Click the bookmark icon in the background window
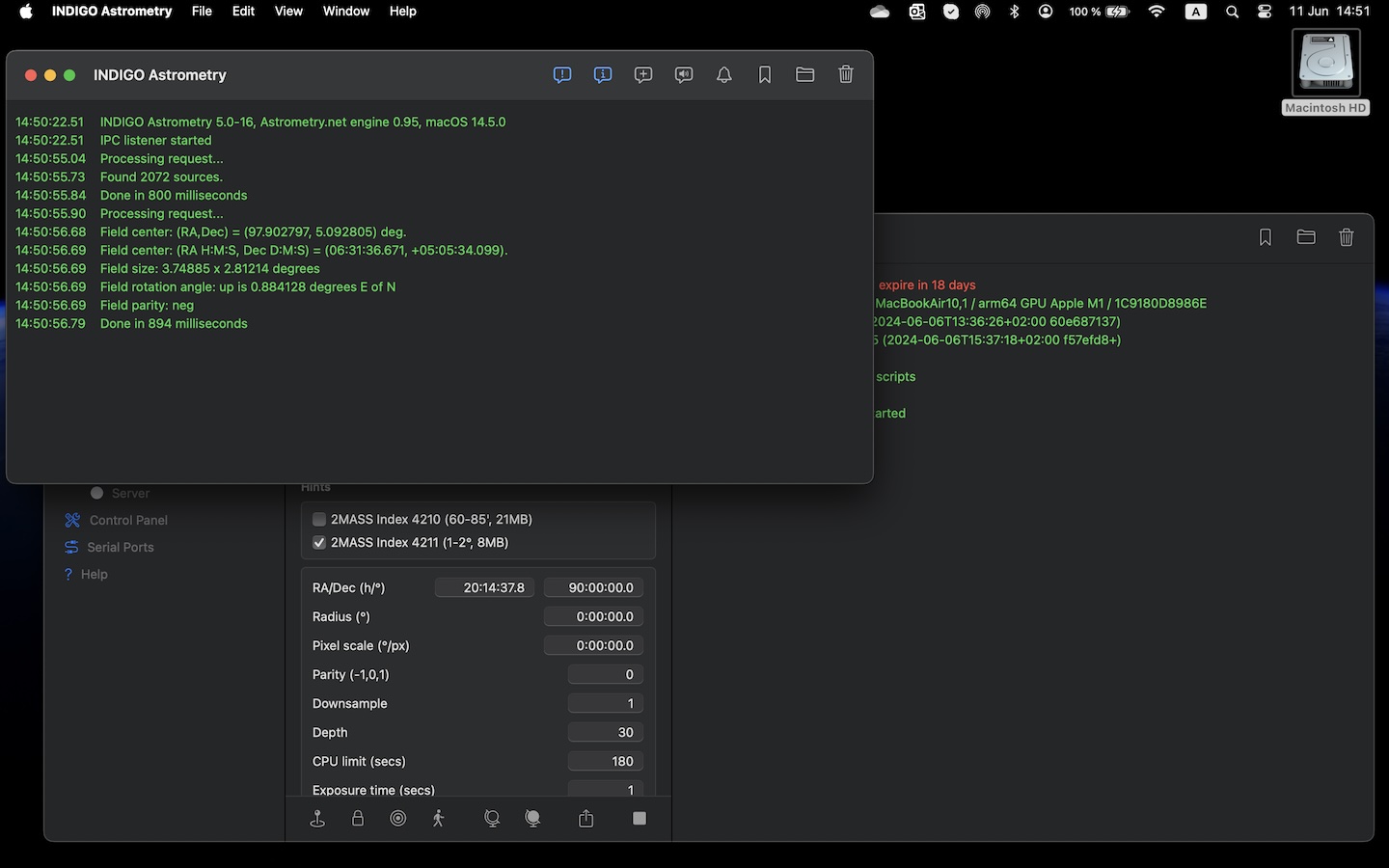This screenshot has width=1389, height=868. [1266, 237]
